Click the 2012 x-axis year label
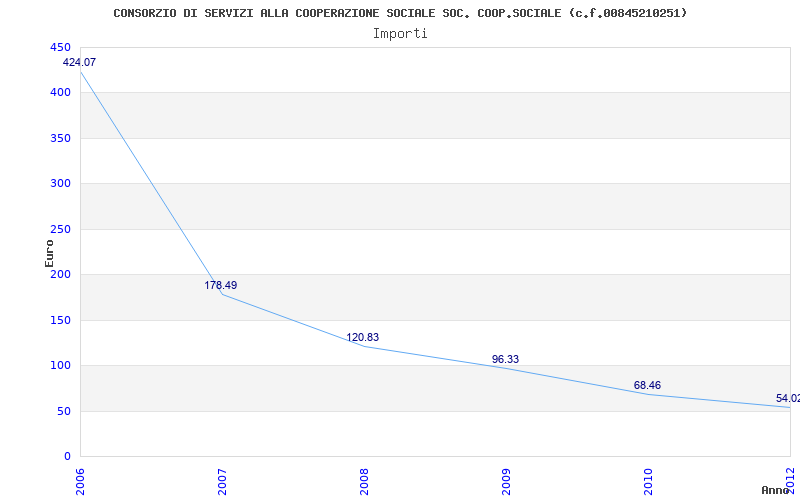 pos(790,481)
